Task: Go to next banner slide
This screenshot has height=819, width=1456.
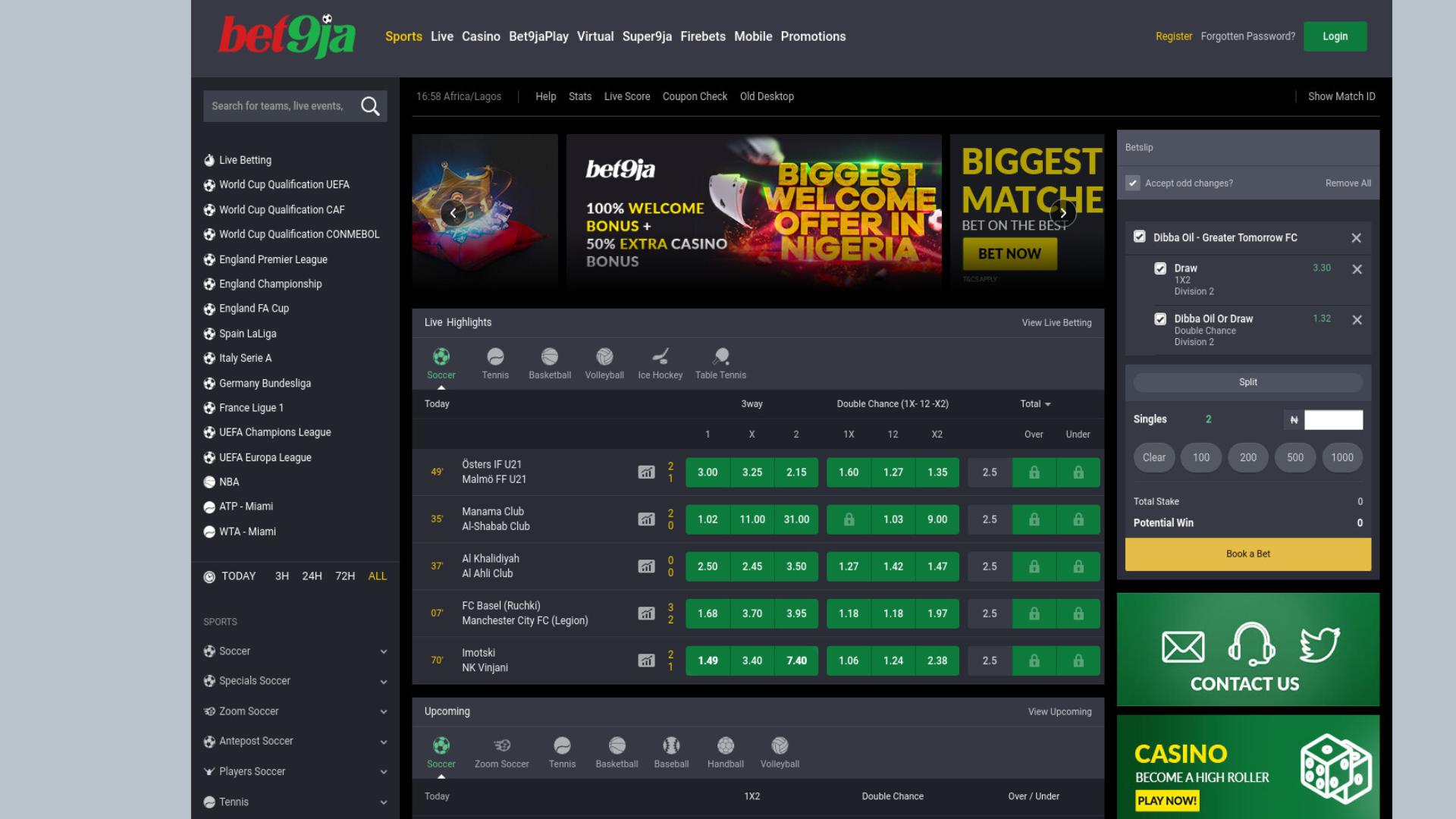Action: click(1063, 213)
